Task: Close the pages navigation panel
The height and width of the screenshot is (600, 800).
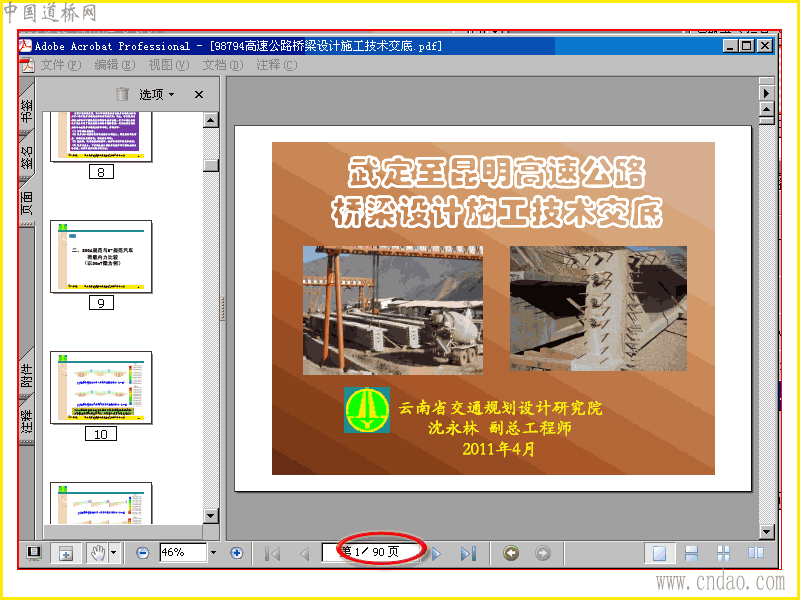Action: click(x=199, y=94)
